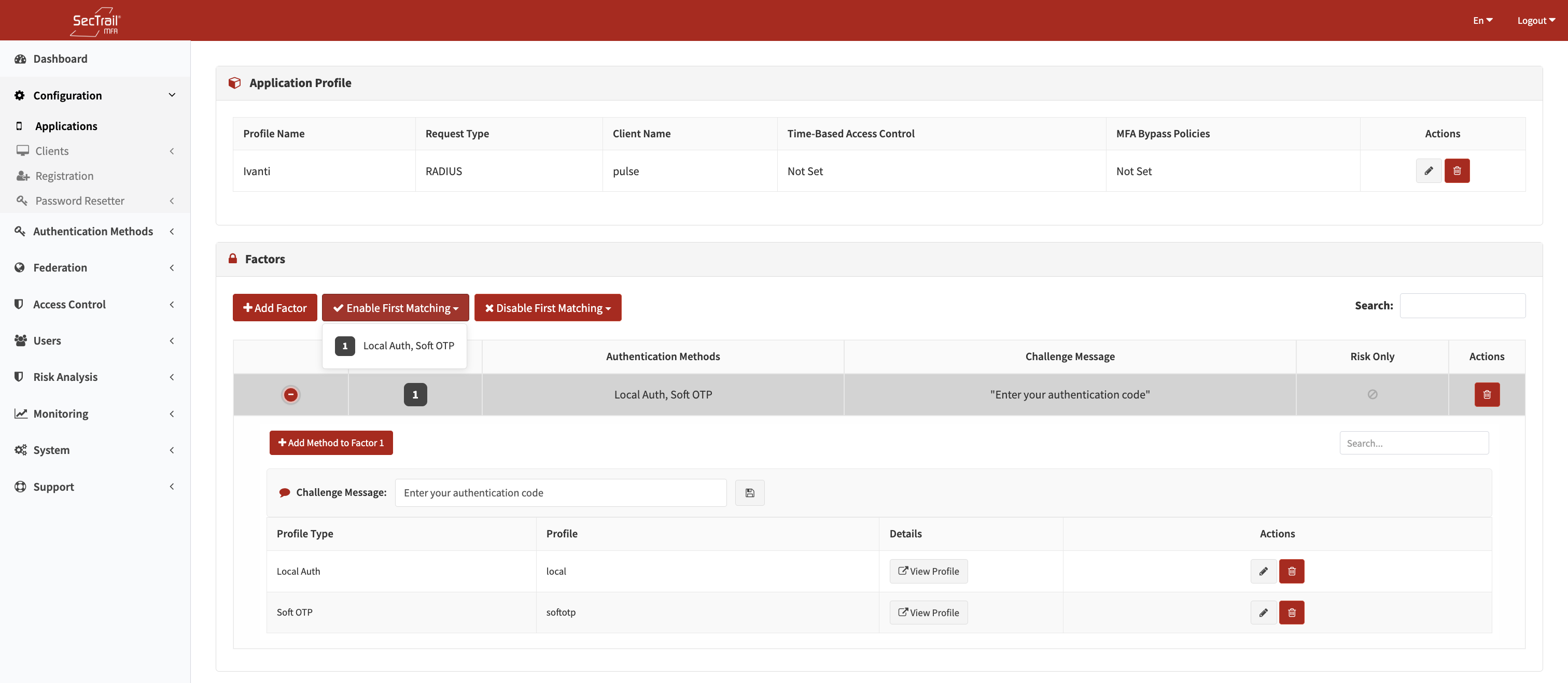Delete the Soft OTP method row
The width and height of the screenshot is (1568, 683).
(1291, 613)
